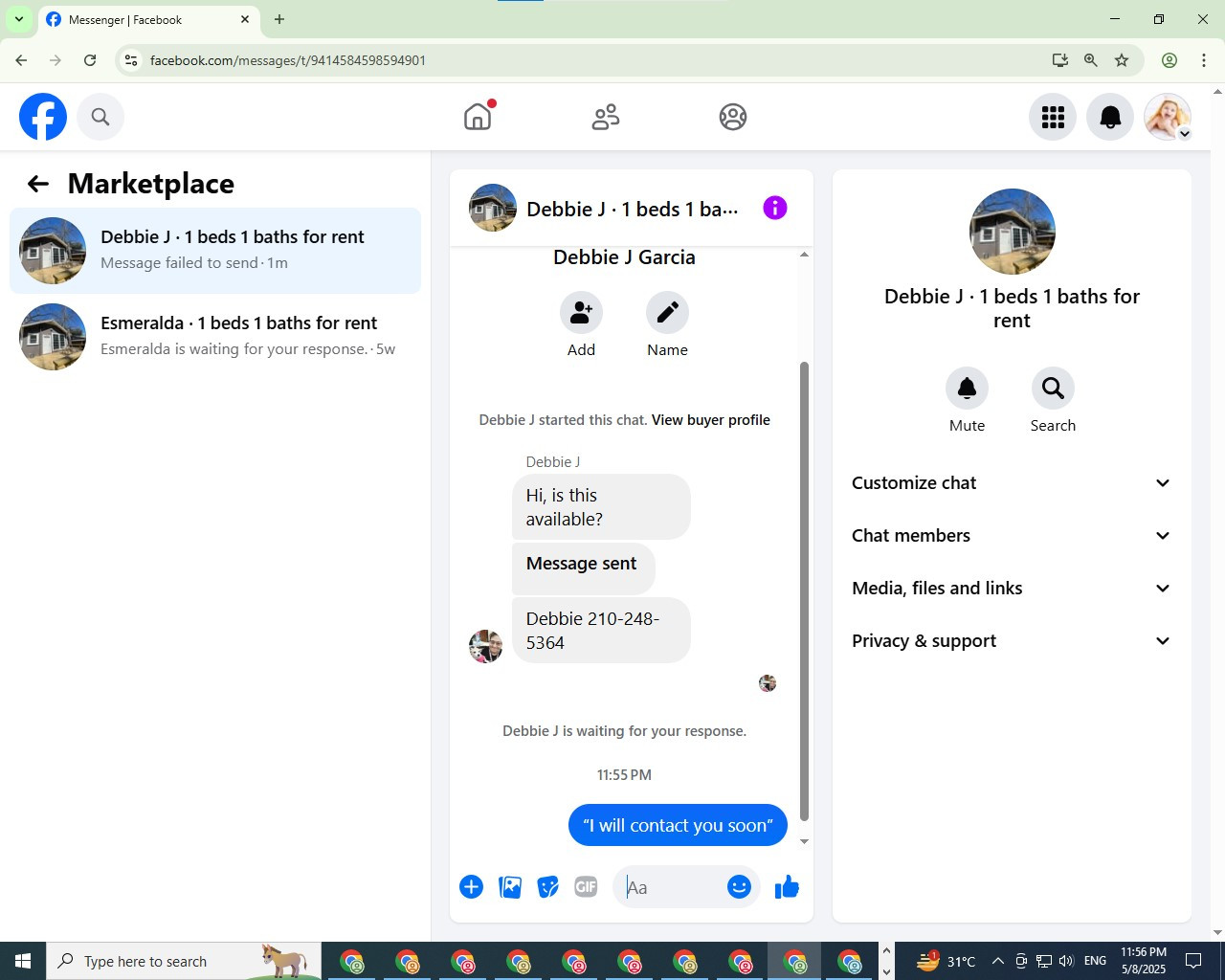Select the Esmeralda conversation
Image resolution: width=1225 pixels, height=980 pixels.
coord(215,337)
